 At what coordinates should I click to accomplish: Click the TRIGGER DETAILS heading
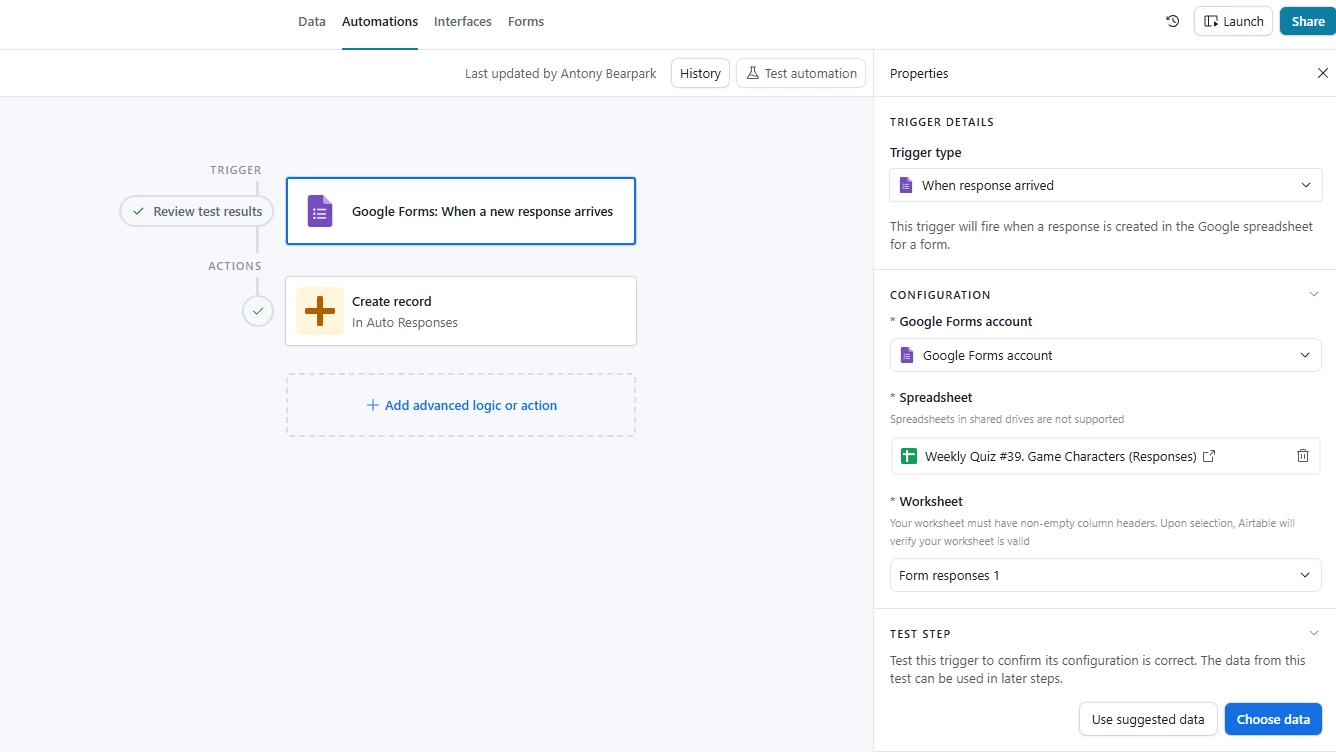[942, 122]
